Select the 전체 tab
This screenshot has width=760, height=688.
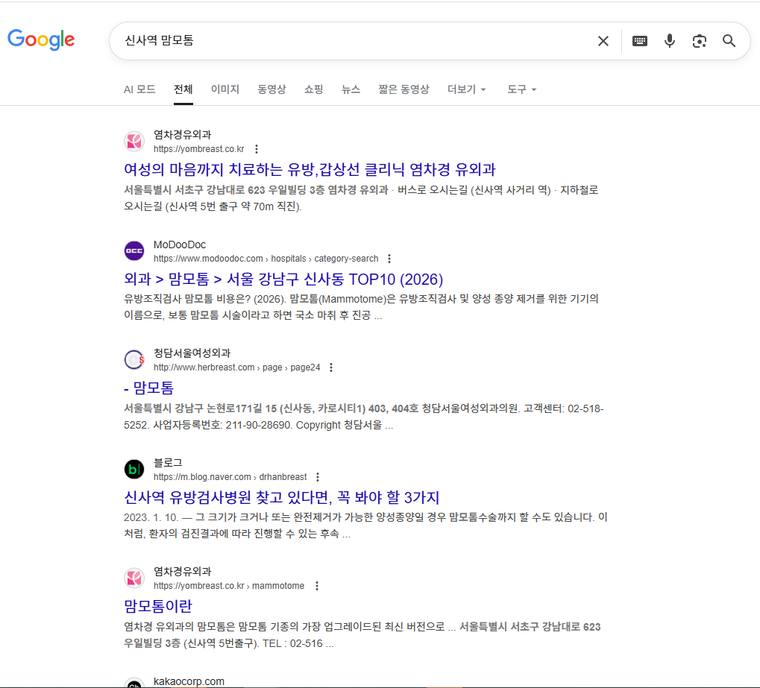tap(183, 89)
